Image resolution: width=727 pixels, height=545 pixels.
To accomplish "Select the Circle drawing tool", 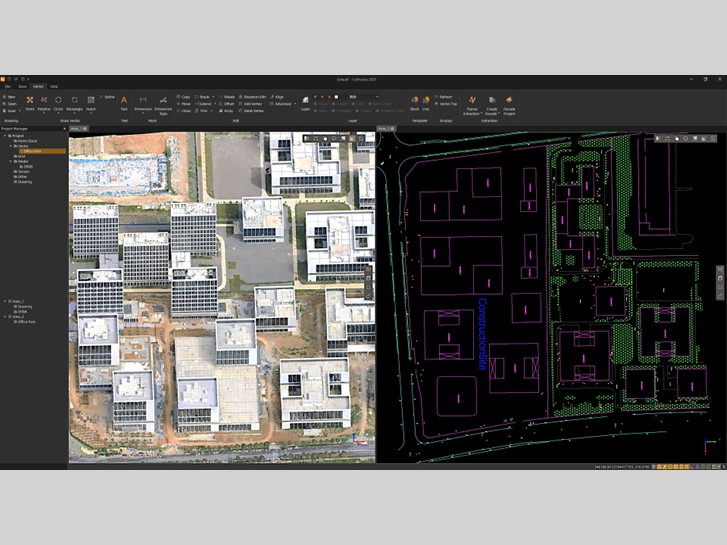I will point(58,103).
